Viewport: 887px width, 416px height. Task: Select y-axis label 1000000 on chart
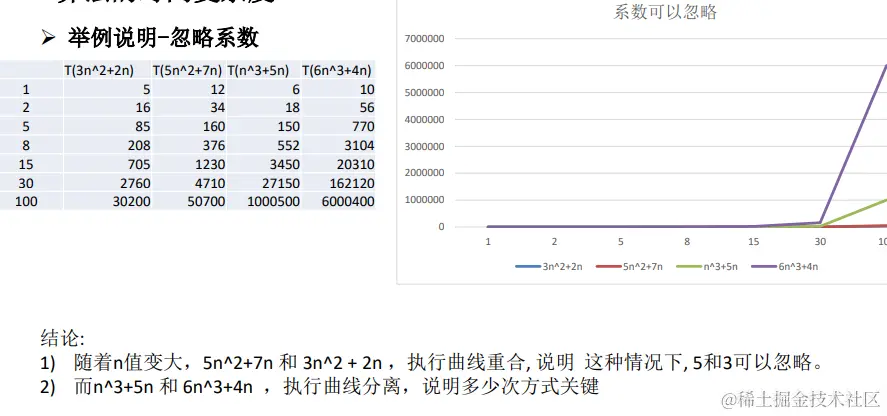425,200
